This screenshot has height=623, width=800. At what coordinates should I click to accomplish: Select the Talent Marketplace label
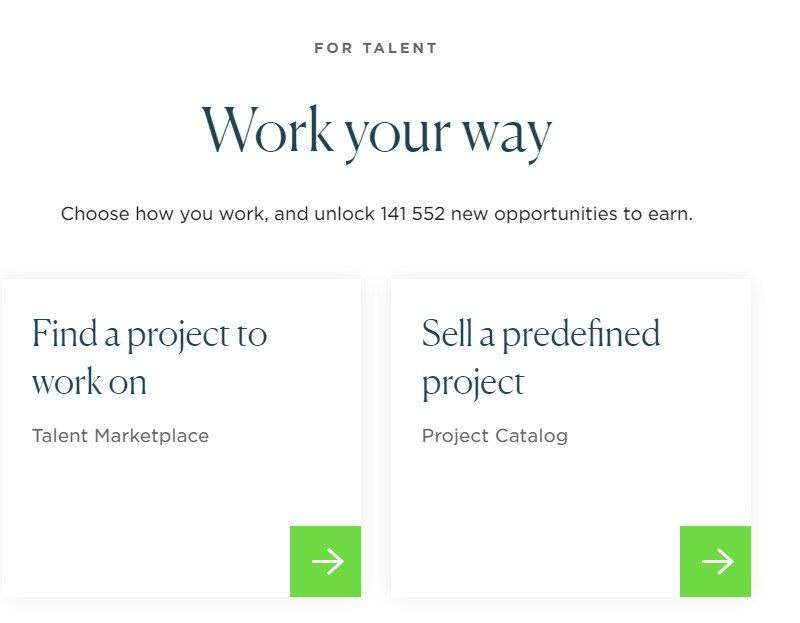pyautogui.click(x=120, y=436)
